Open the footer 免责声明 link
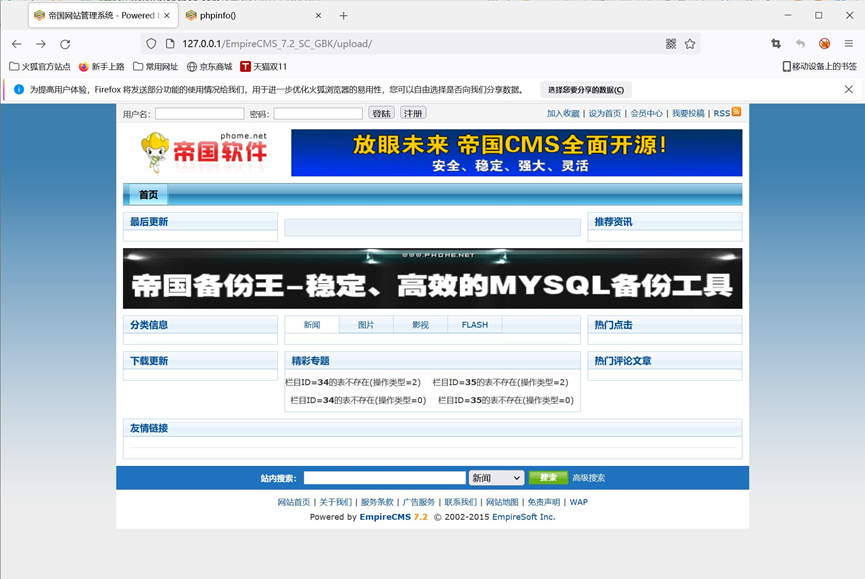Viewport: 865px width, 579px height. (544, 502)
